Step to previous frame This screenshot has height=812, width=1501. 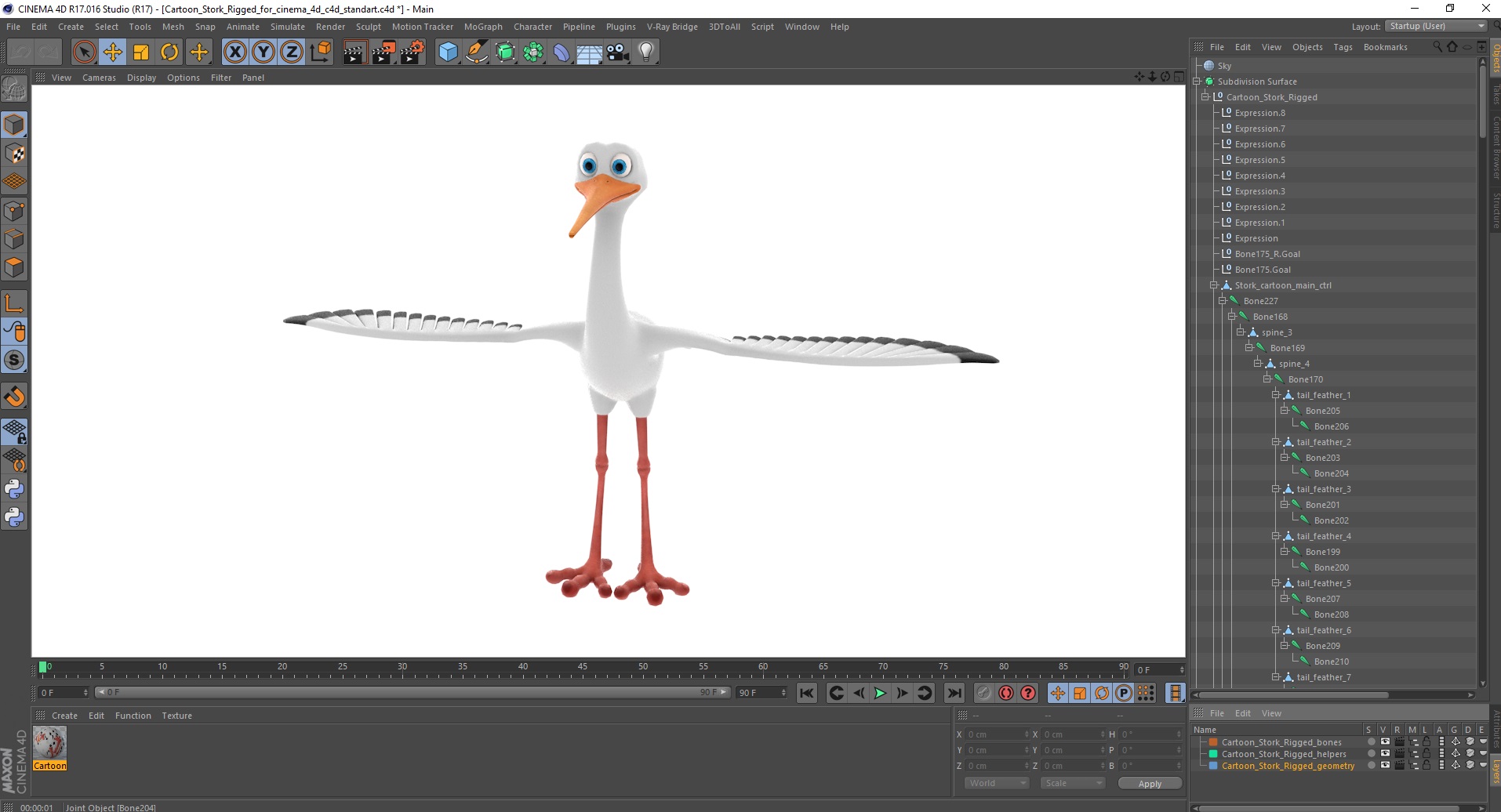859,693
